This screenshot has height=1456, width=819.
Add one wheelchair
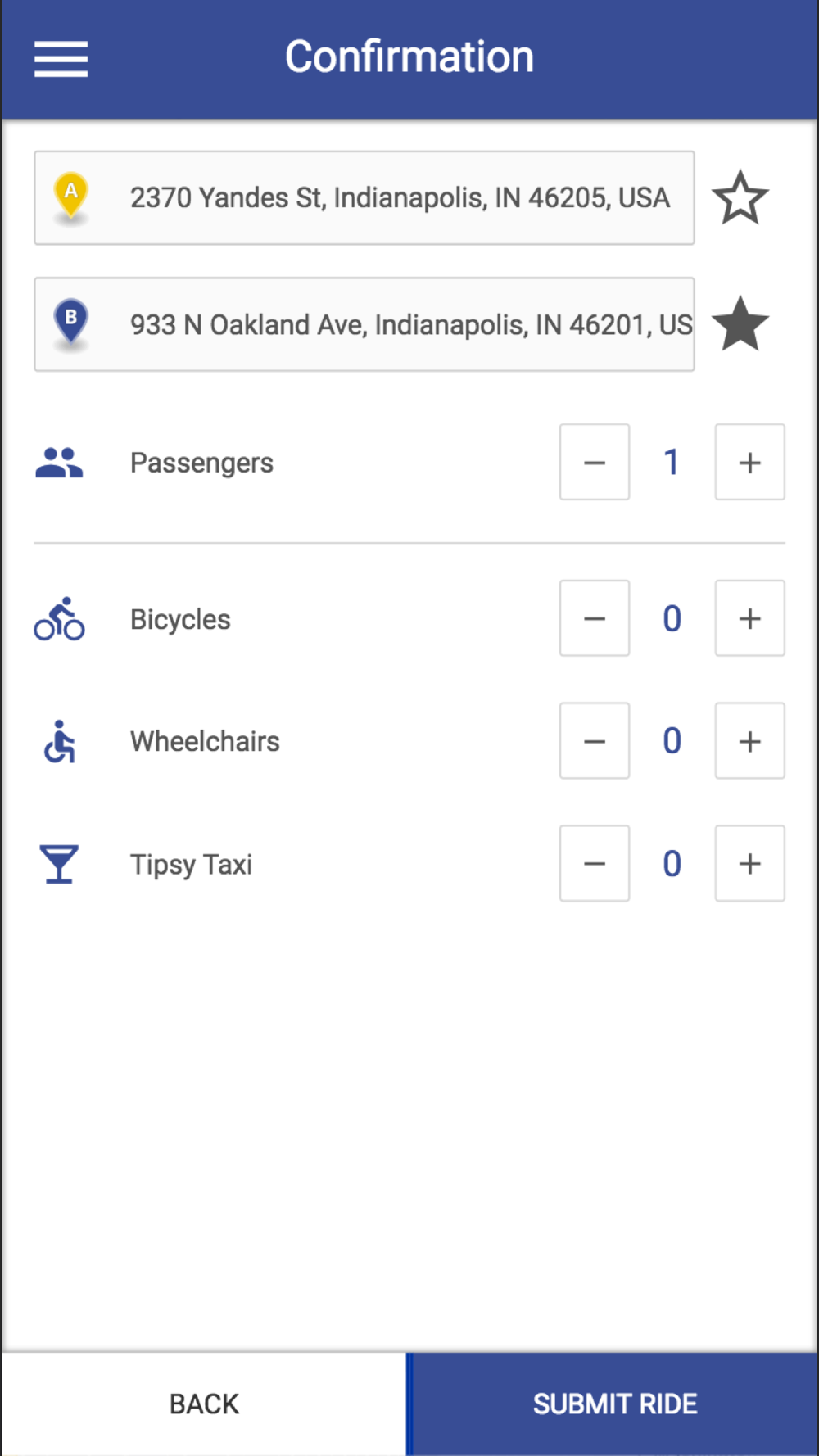pyautogui.click(x=750, y=740)
